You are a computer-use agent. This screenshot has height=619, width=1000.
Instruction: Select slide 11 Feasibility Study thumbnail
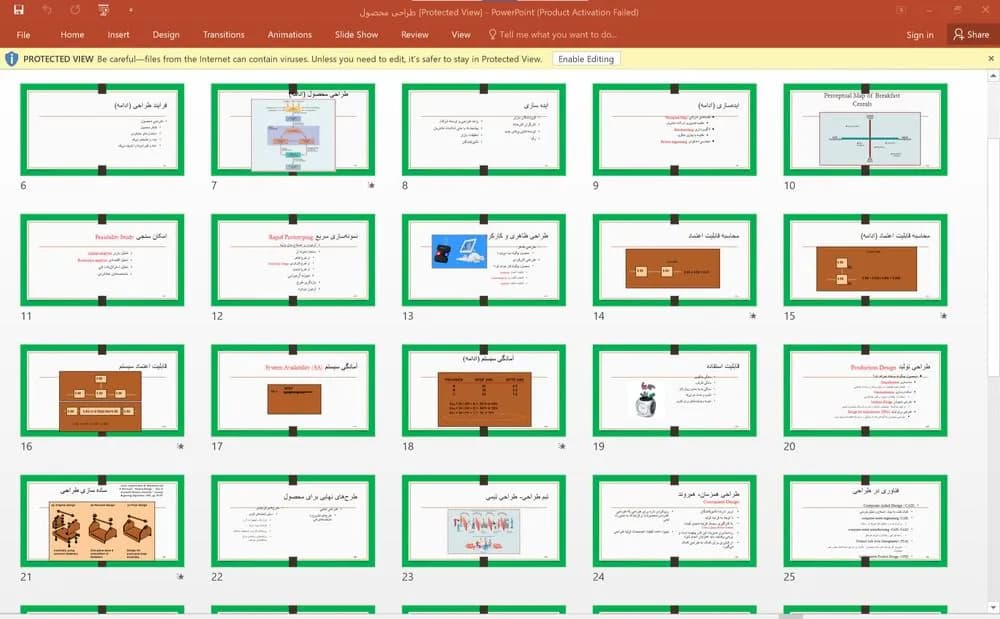102,260
